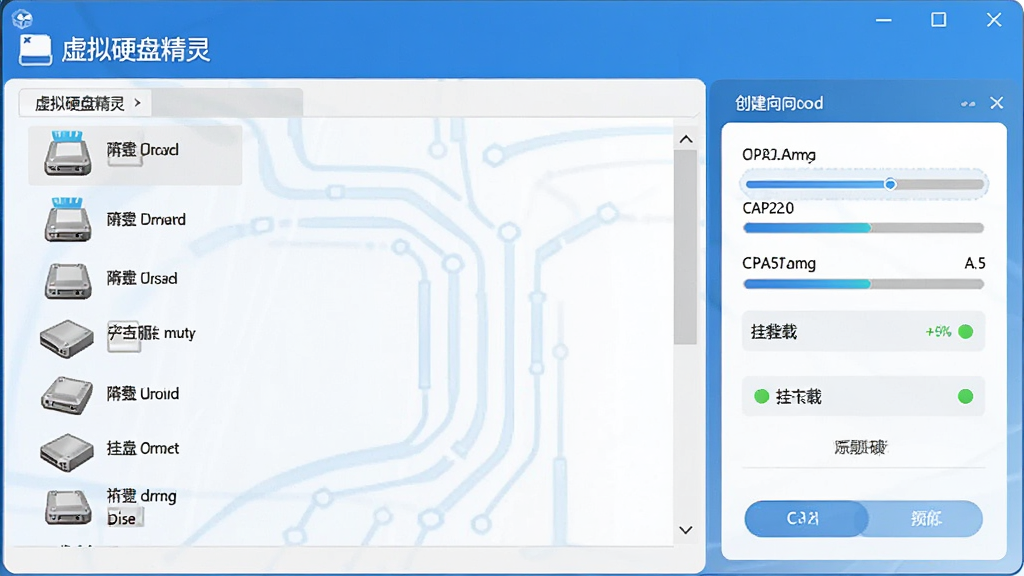Click the up arrow of the drive list scrollbar
Screen dimensions: 1024x576
(x=686, y=139)
